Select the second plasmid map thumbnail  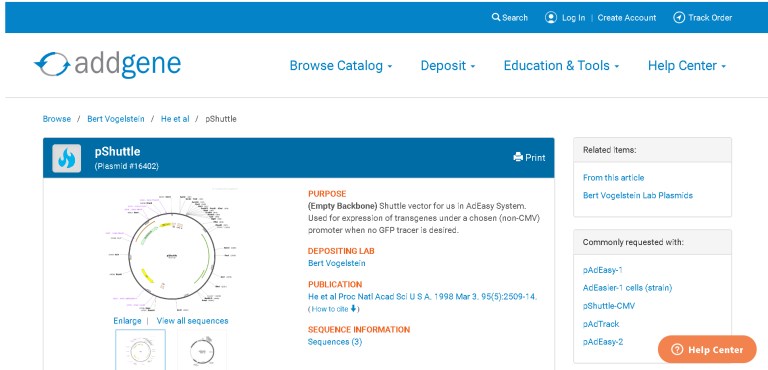tap(202, 349)
